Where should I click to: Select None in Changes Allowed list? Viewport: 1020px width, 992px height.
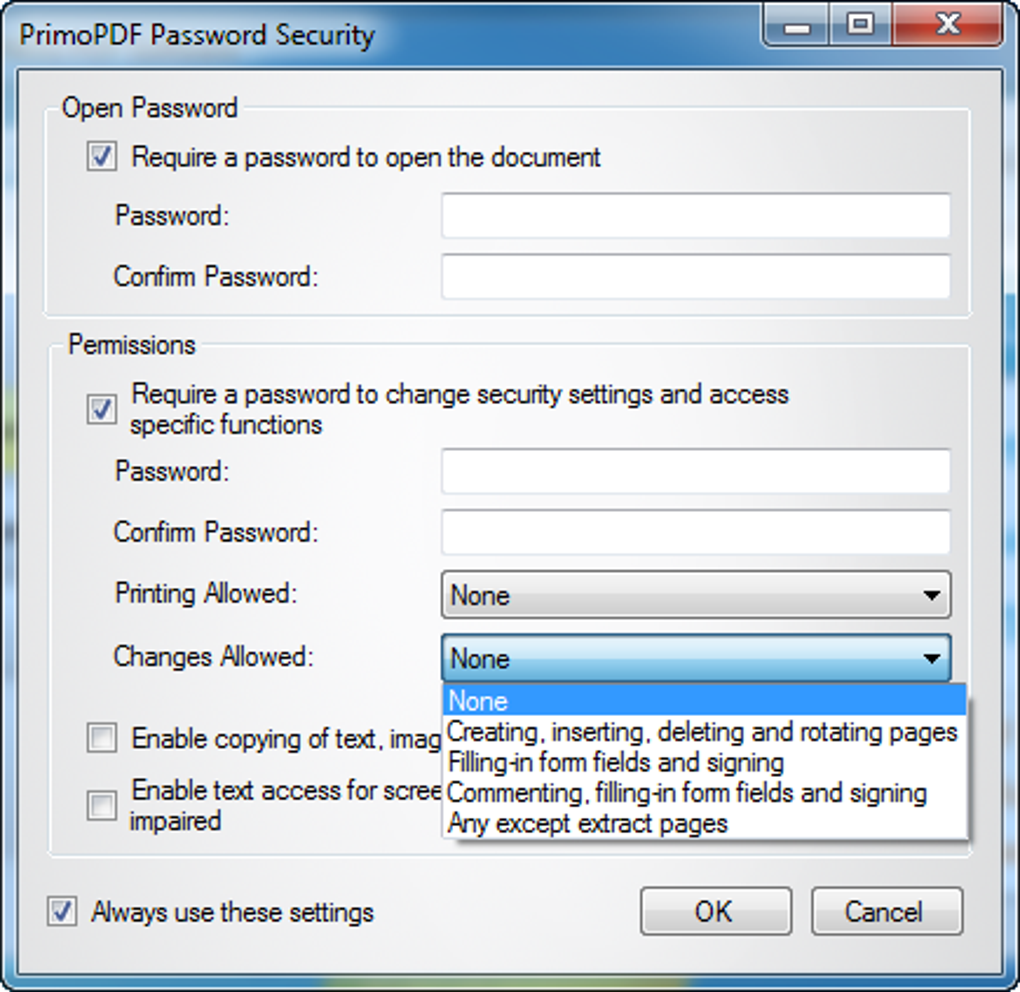coord(478,701)
